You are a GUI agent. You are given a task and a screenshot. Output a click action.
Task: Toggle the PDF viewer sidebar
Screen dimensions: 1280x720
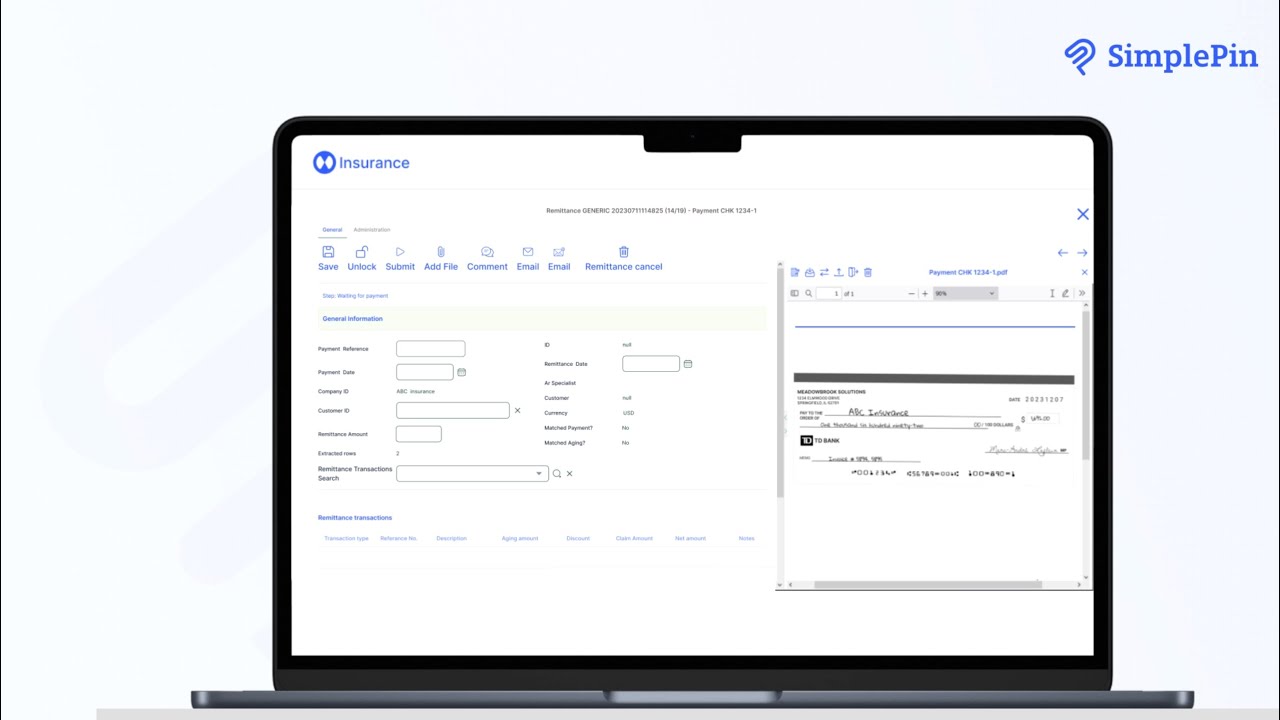(x=795, y=294)
